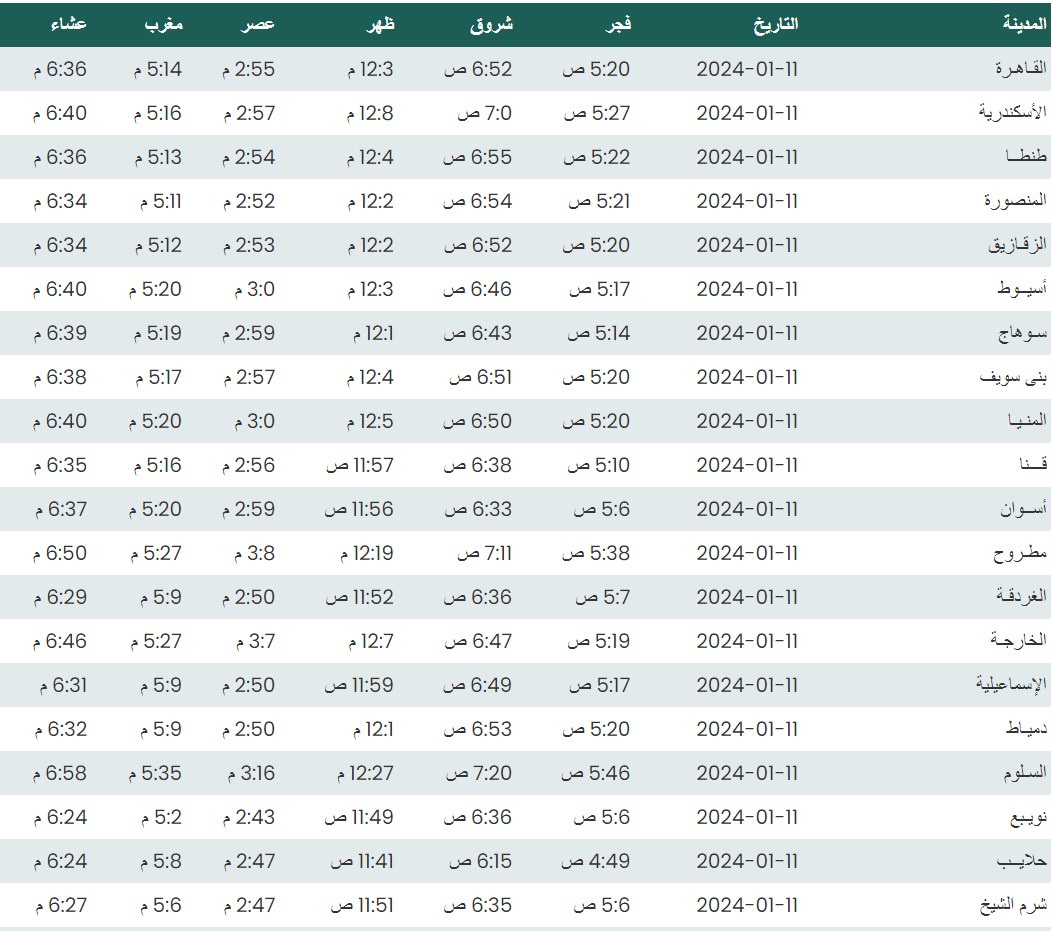Select the مغرب column header
This screenshot has height=931, width=1053.
click(164, 24)
